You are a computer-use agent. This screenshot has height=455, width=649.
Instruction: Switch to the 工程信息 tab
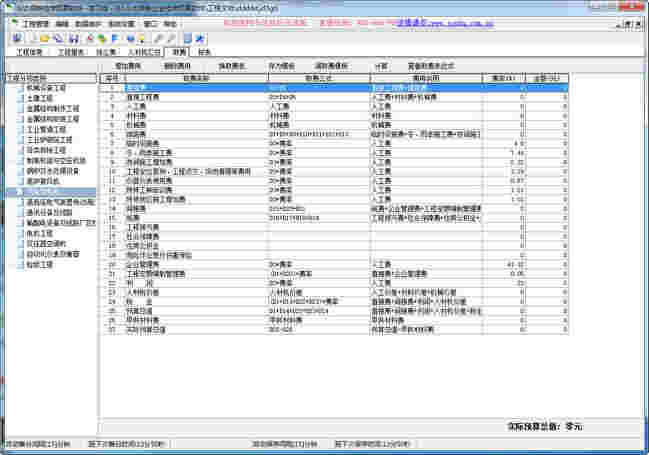(x=29, y=52)
